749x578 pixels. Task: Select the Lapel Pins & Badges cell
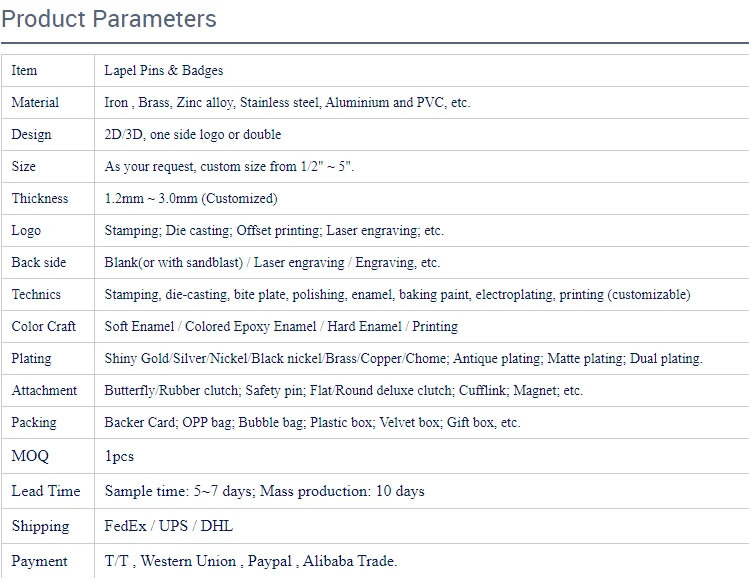coord(164,71)
